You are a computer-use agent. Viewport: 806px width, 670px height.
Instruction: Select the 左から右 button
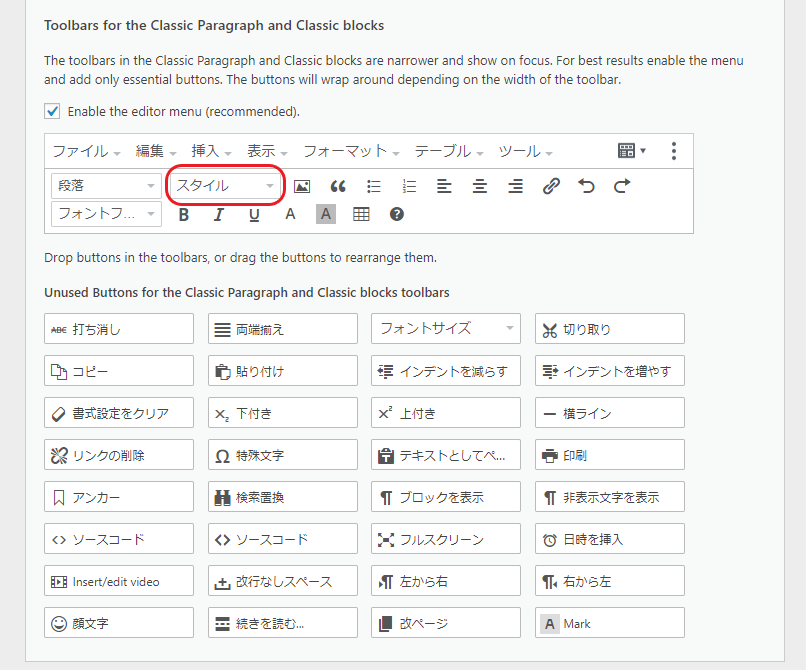point(446,581)
